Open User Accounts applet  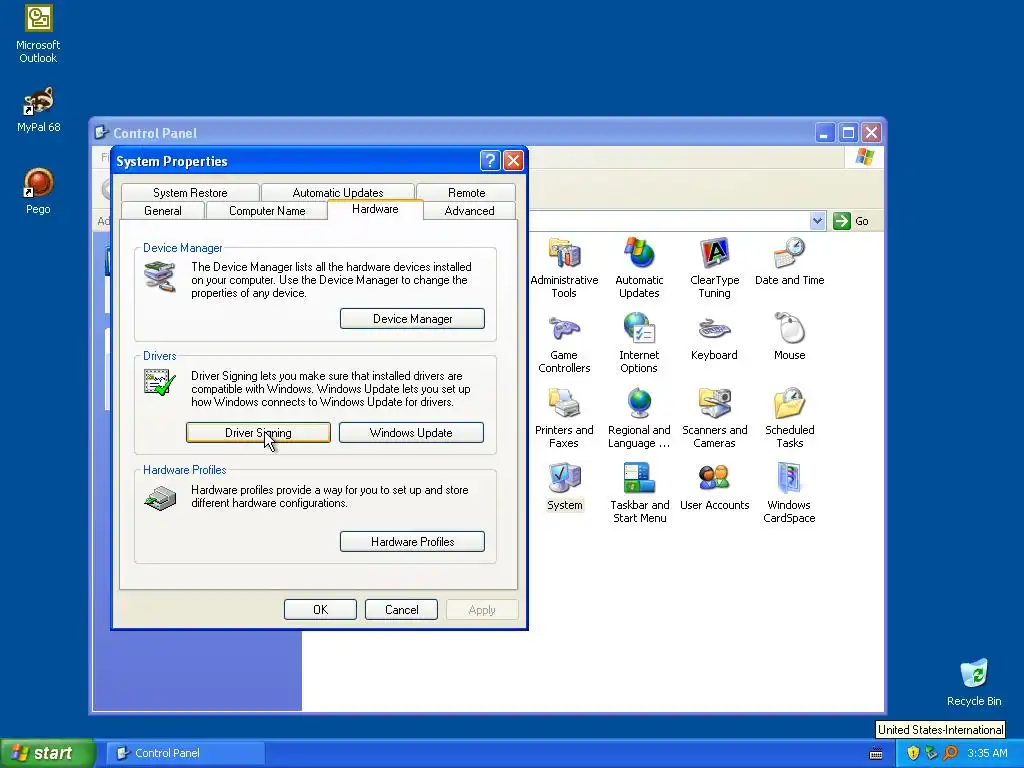714,487
